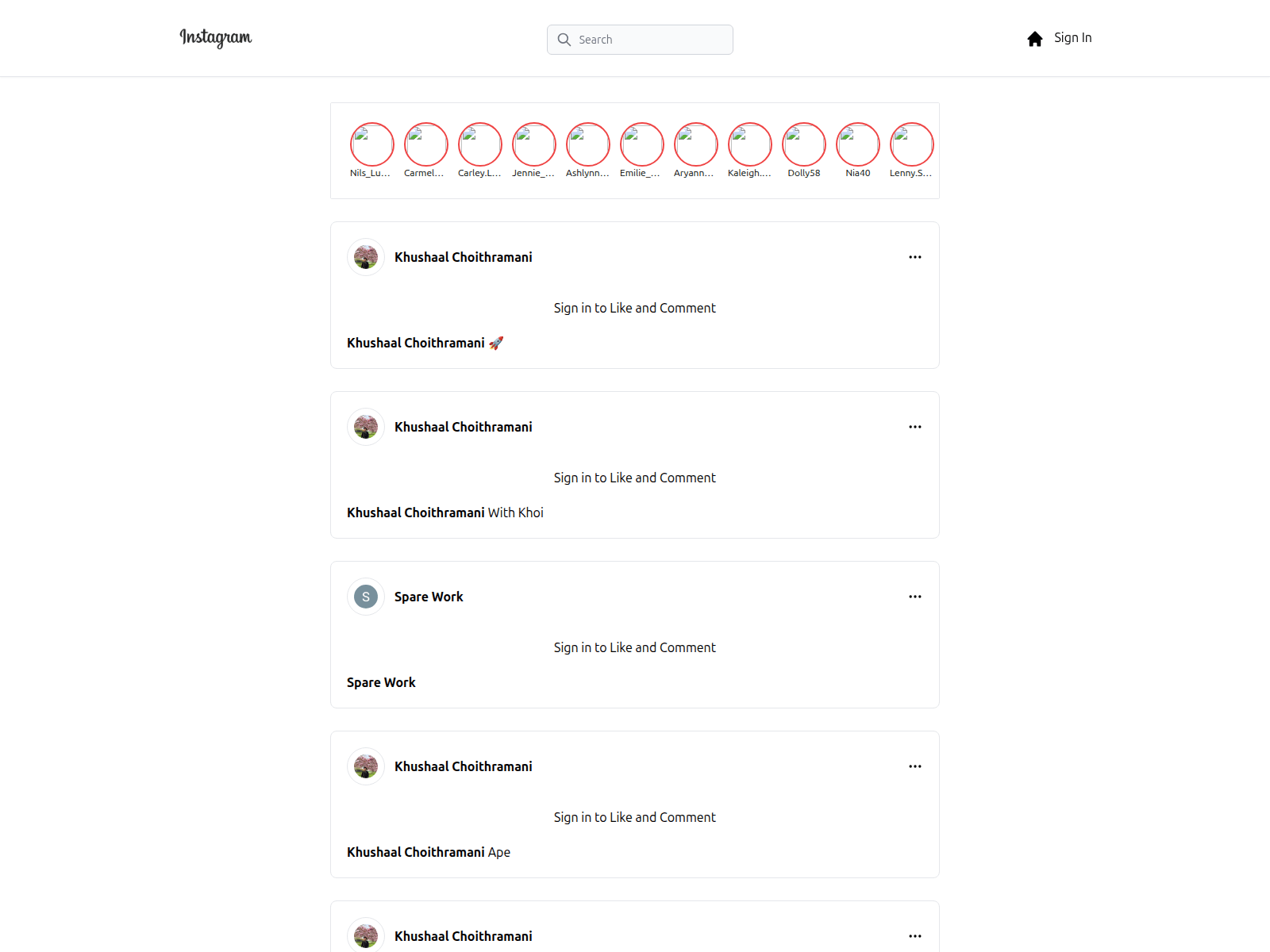Screen dimensions: 1270x952
Task: Click avatar on the Ape post
Action: pyautogui.click(x=366, y=766)
